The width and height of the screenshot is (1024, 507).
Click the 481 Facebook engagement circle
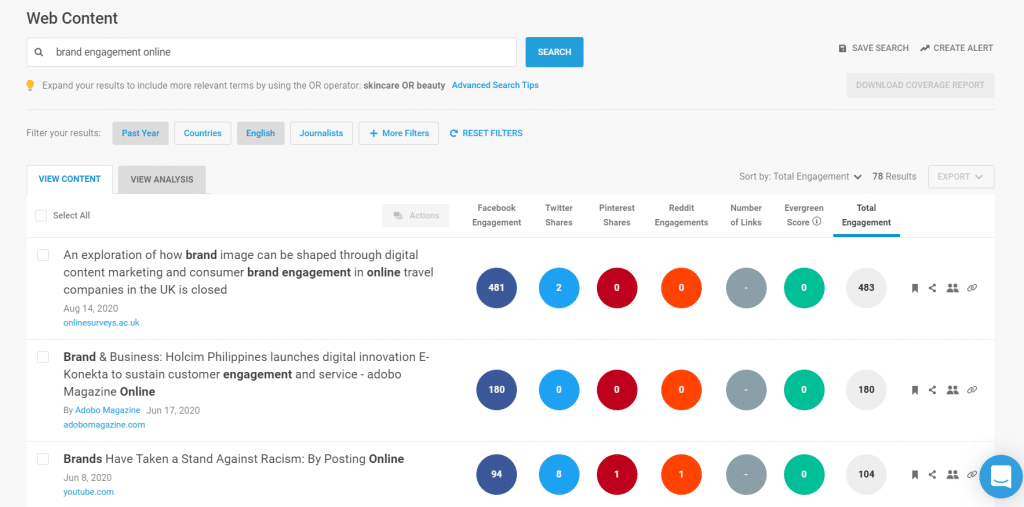(x=496, y=287)
